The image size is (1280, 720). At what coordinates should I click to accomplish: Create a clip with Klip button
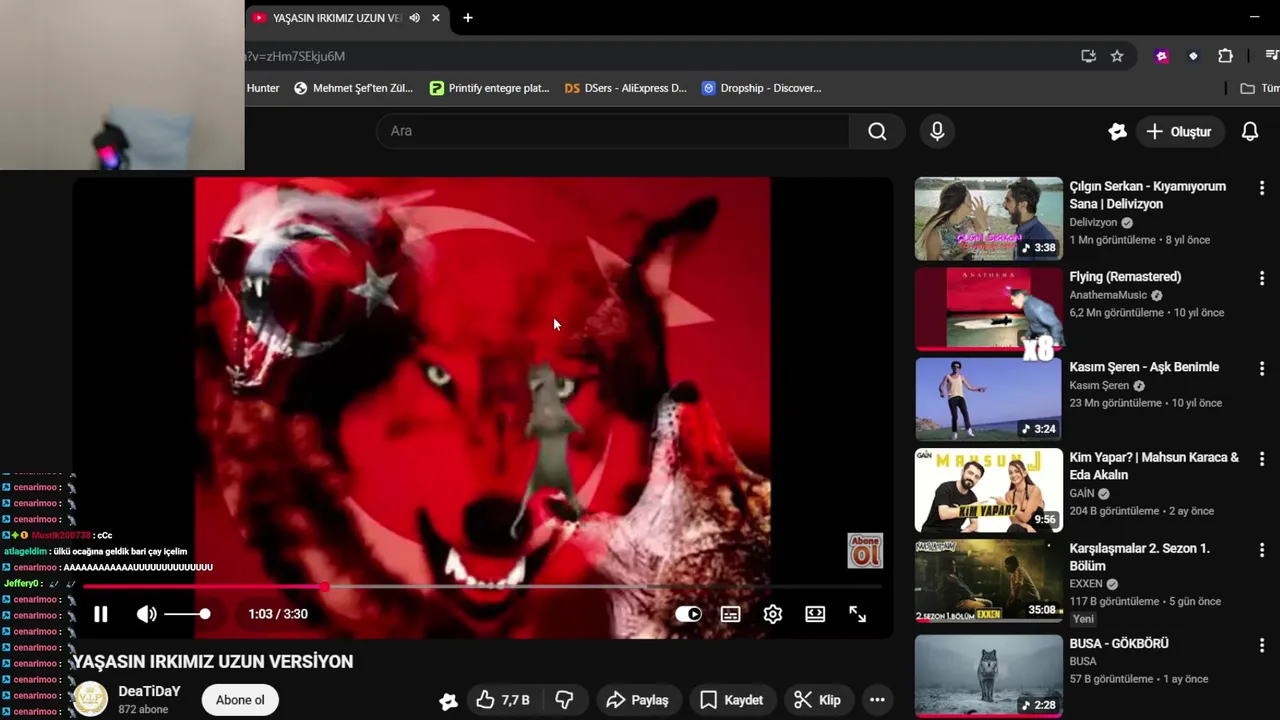pyautogui.click(x=818, y=700)
